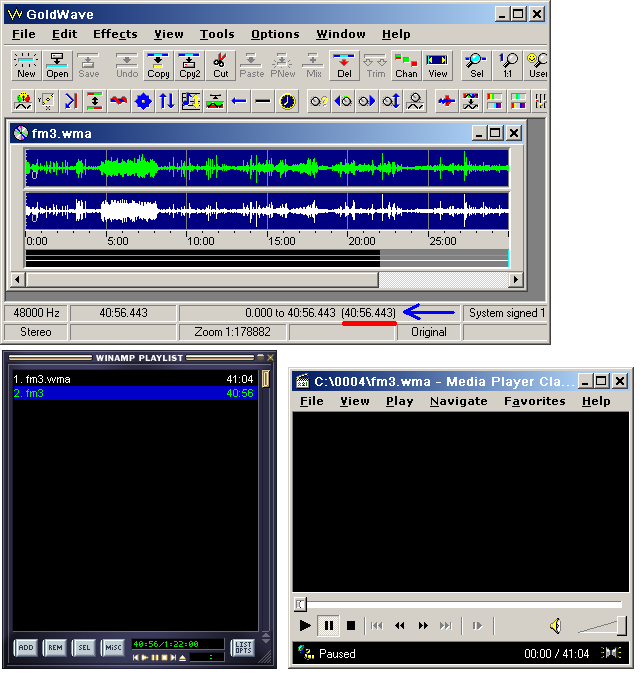The width and height of the screenshot is (644, 678).
Task: Open the Window menu in GoldWave
Action: coord(340,34)
